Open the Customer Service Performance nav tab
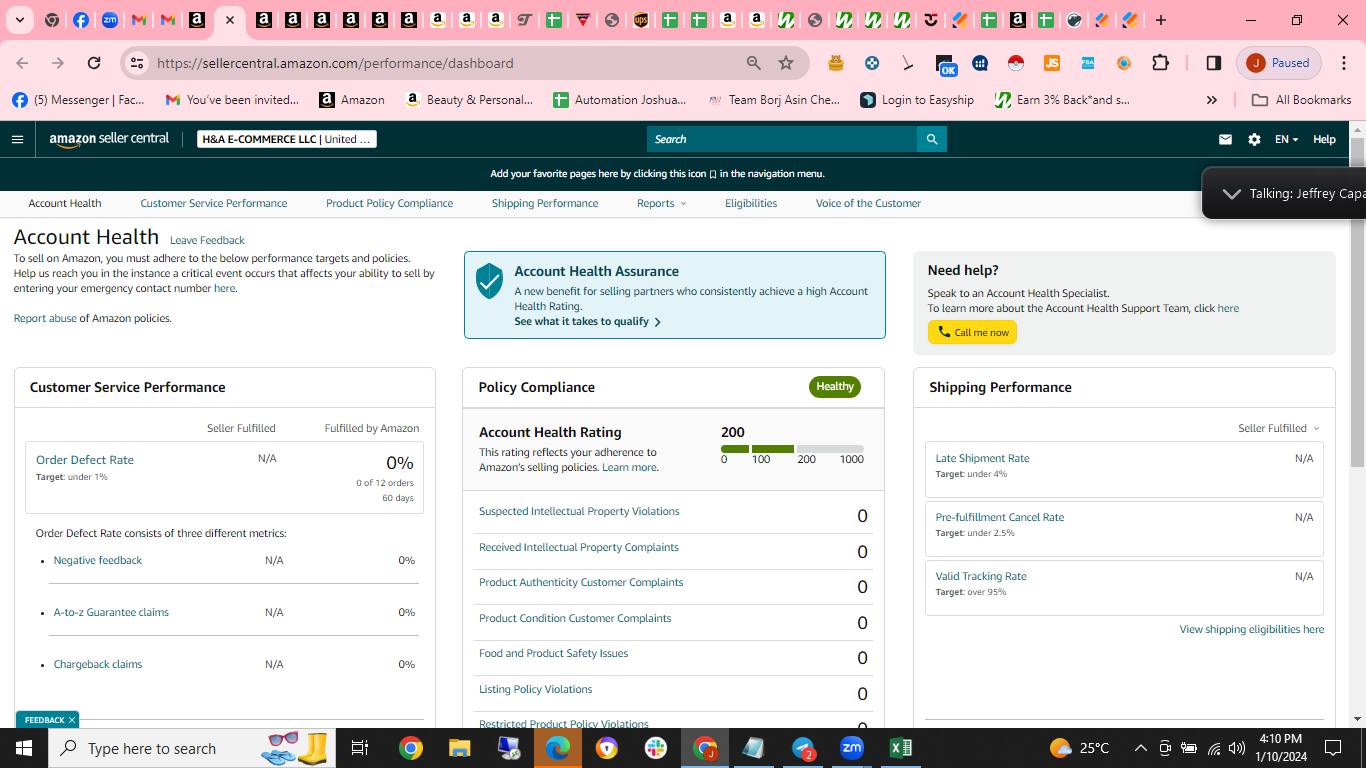Viewport: 1366px width, 768px height. pos(214,203)
